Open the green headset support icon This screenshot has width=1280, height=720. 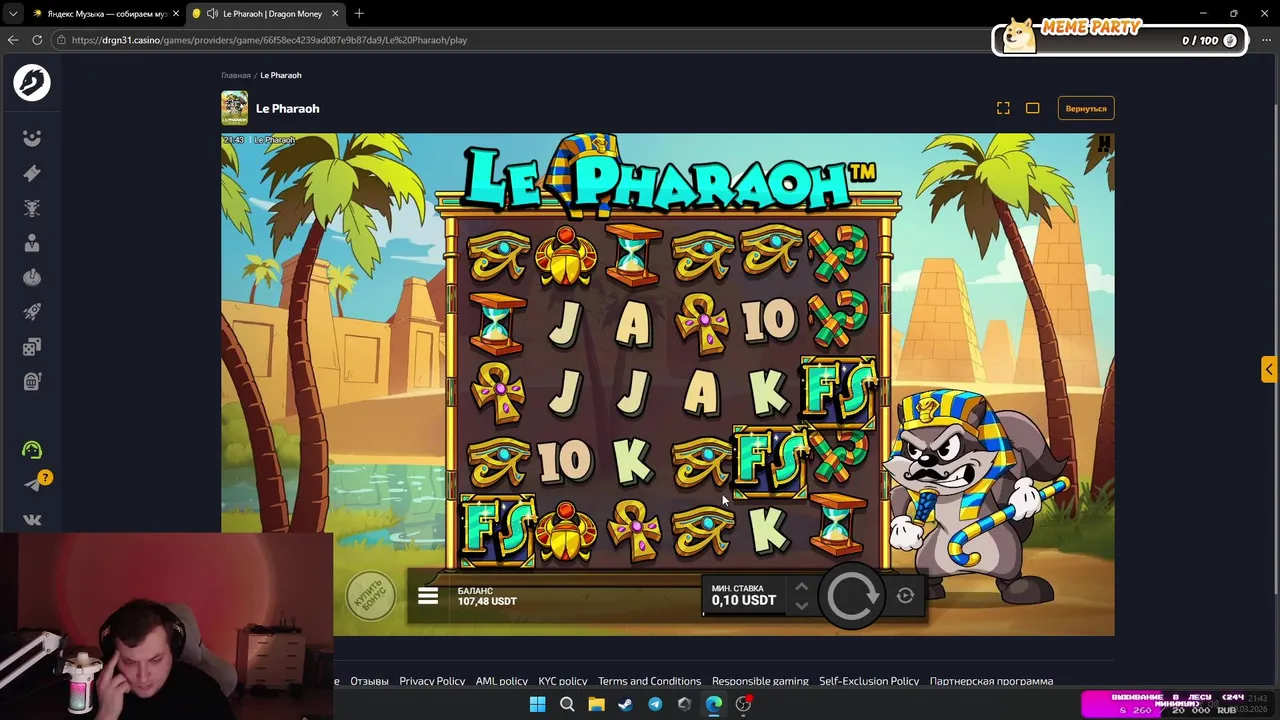tap(32, 450)
